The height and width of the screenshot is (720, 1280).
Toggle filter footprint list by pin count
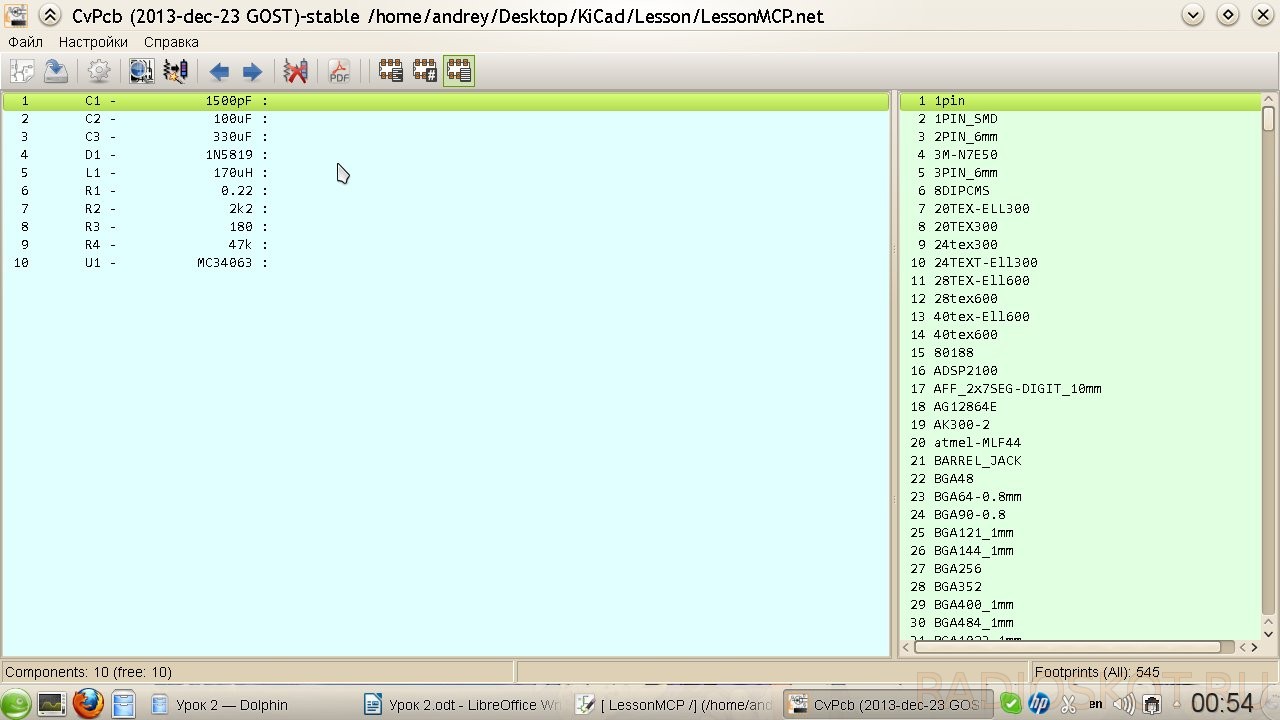pyautogui.click(x=424, y=71)
